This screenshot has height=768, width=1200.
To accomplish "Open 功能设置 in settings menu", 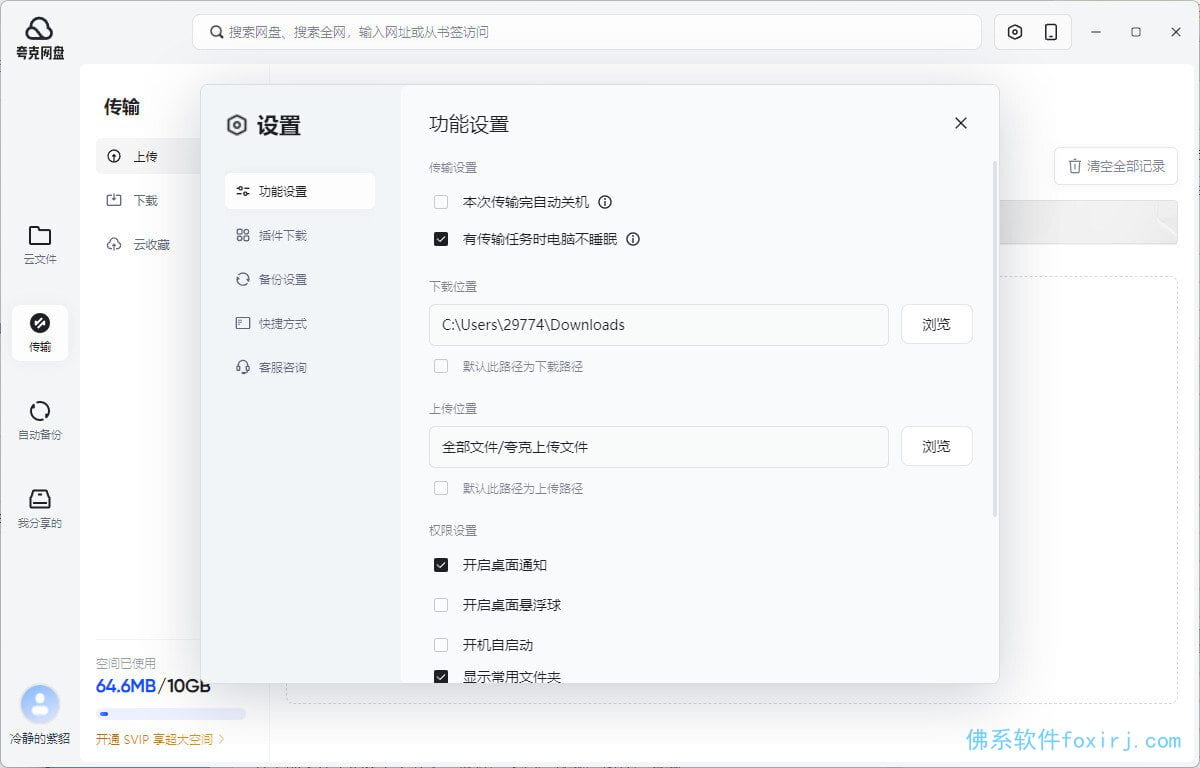I will (x=300, y=191).
